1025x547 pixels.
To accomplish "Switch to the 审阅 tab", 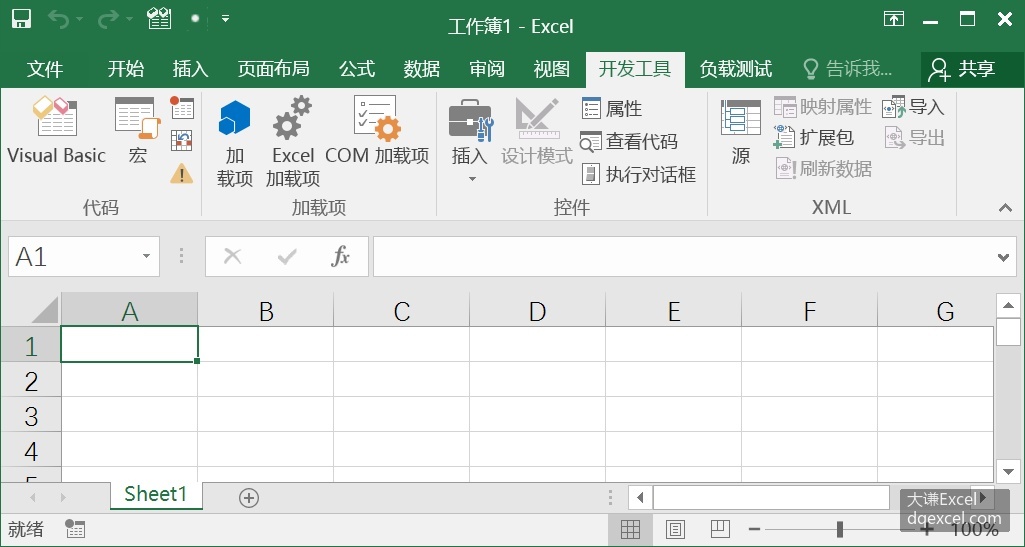I will click(x=487, y=69).
